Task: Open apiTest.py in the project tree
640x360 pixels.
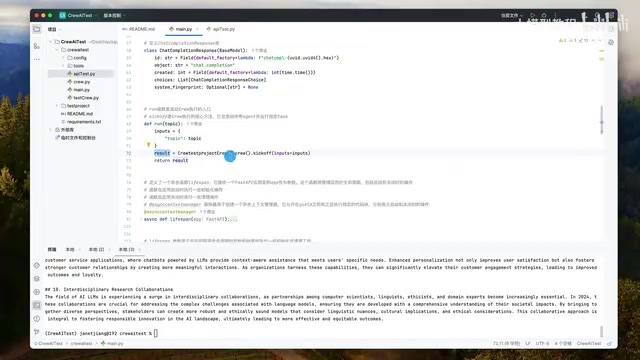Action: click(x=81, y=74)
